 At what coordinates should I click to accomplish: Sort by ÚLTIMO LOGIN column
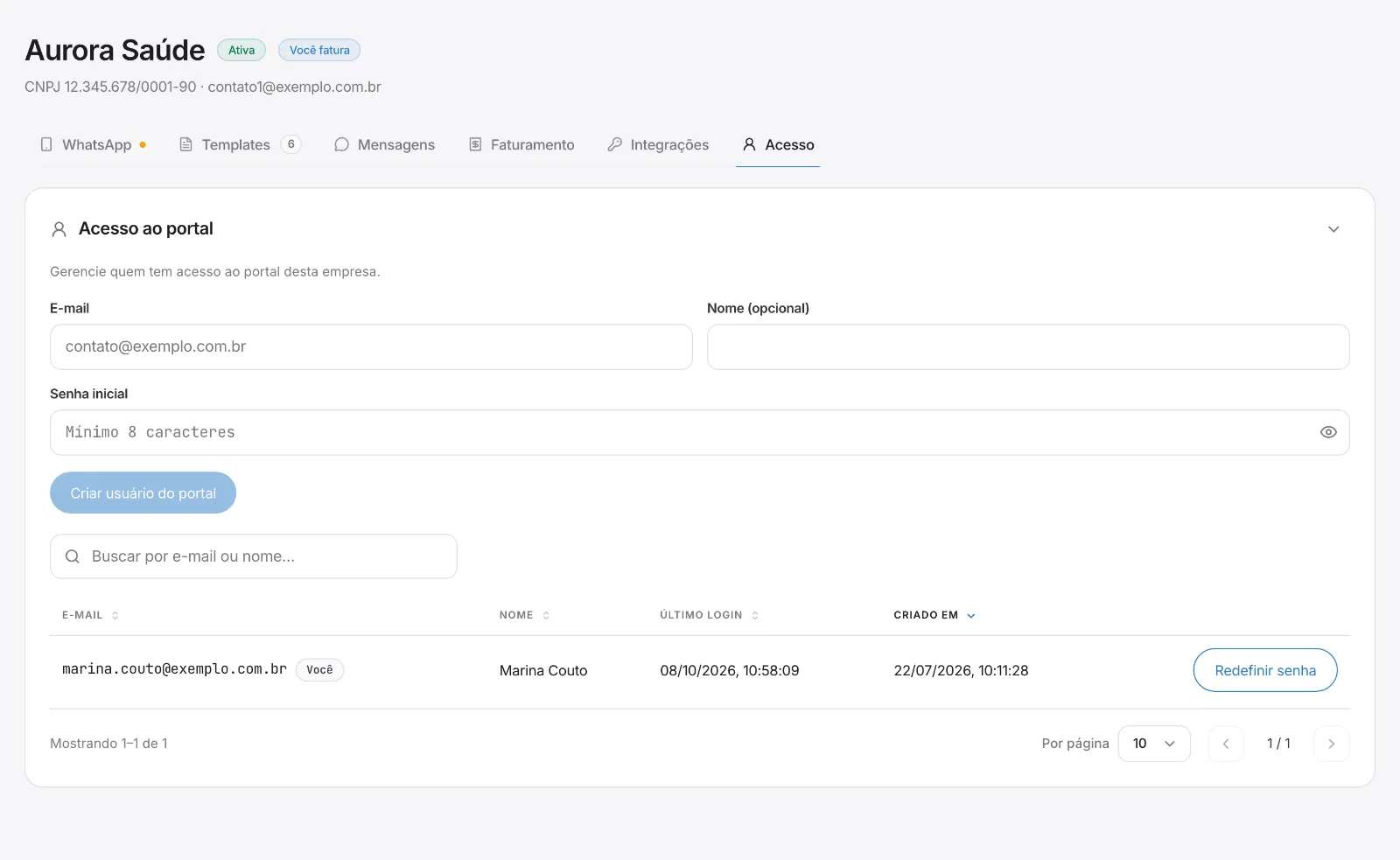click(x=709, y=615)
